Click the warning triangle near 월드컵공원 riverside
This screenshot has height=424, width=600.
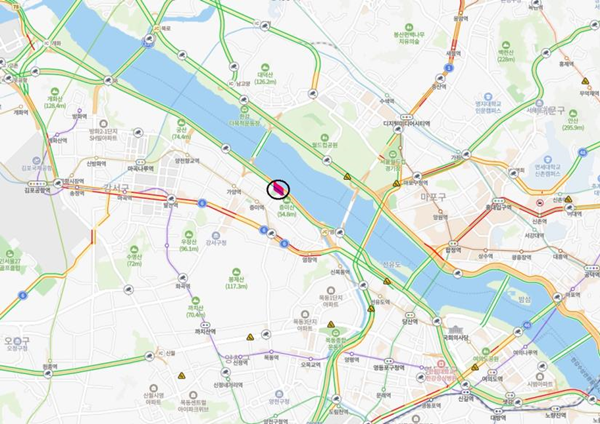click(x=347, y=177)
